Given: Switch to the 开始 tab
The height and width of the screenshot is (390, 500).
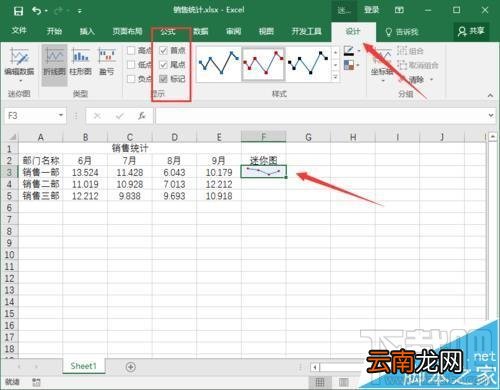Looking at the screenshot, I should pyautogui.click(x=54, y=31).
